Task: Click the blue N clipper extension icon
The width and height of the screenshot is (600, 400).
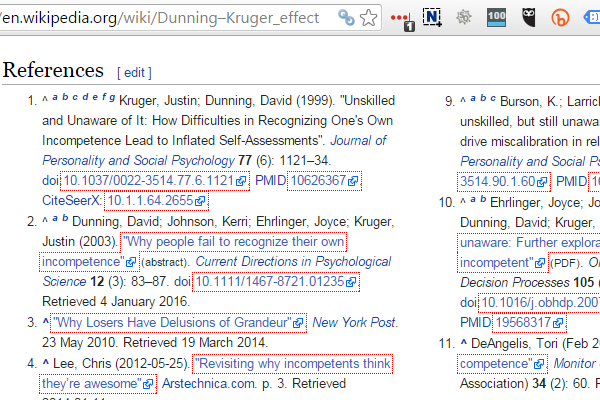Action: (432, 17)
